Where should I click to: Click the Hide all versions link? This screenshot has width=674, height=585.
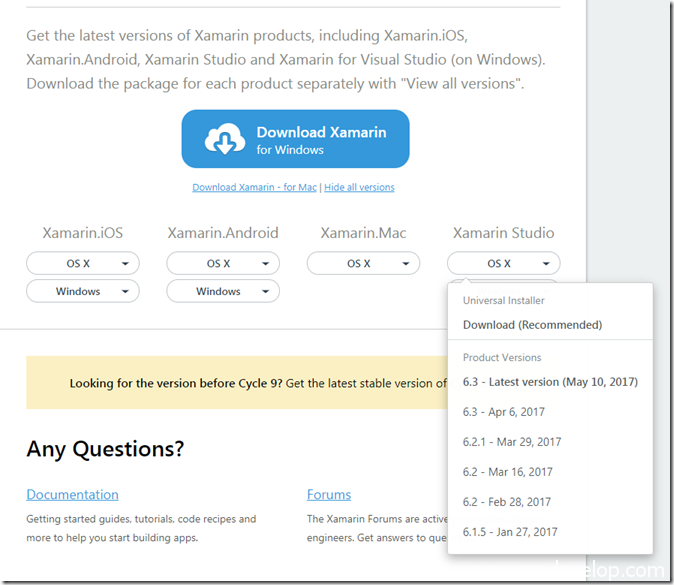(x=359, y=187)
